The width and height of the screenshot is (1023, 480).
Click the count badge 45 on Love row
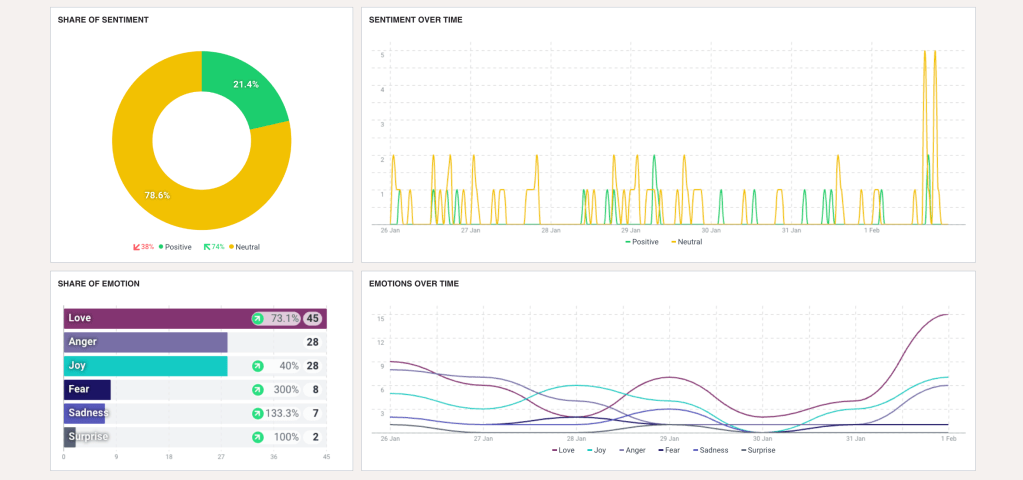pos(313,319)
